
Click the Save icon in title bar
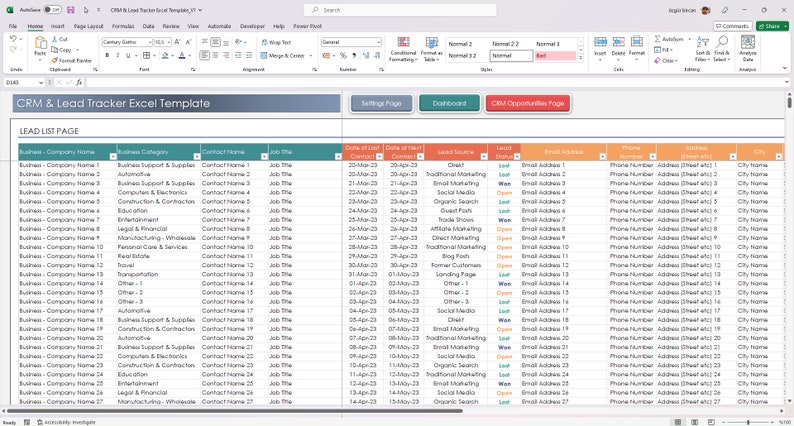[x=71, y=10]
